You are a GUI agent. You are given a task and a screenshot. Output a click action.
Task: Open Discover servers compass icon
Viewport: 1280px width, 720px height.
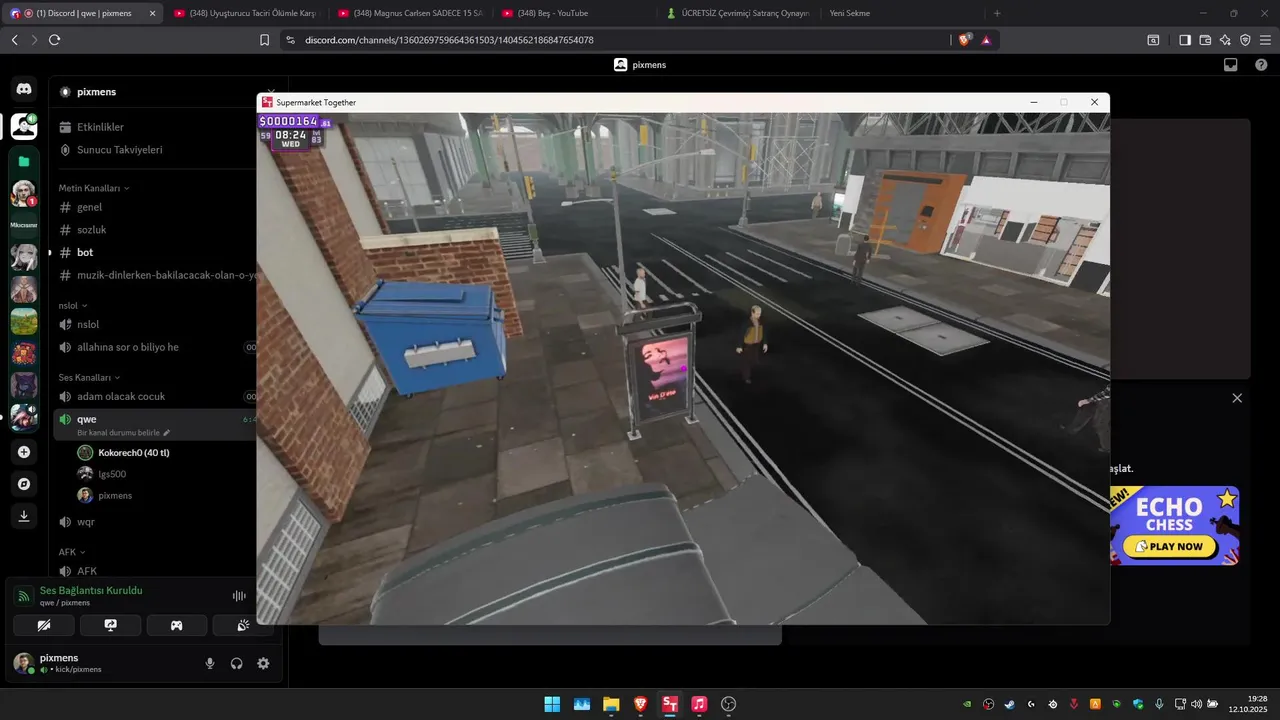24,484
